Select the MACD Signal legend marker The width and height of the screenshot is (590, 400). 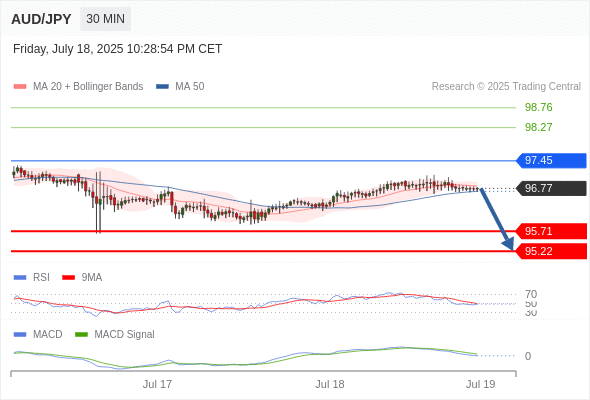pos(81,335)
